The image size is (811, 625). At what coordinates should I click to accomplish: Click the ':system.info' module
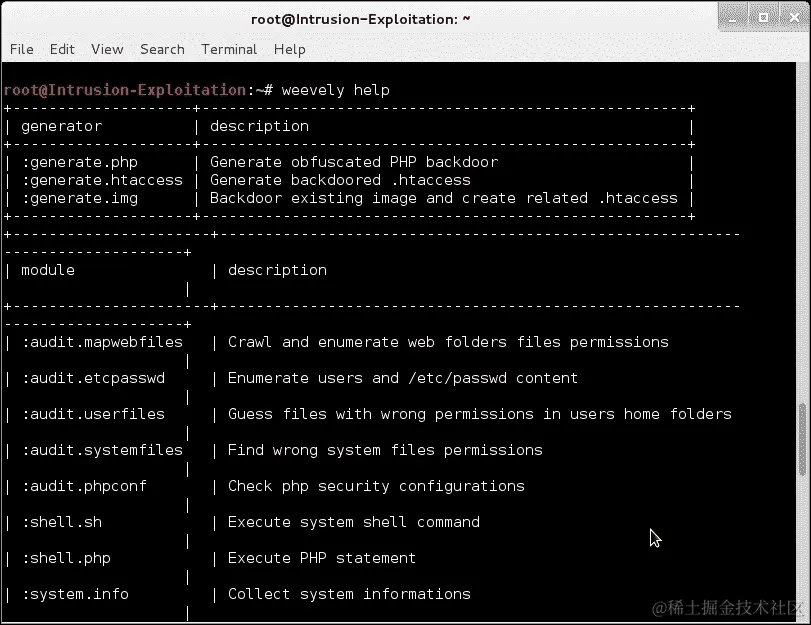[75, 594]
